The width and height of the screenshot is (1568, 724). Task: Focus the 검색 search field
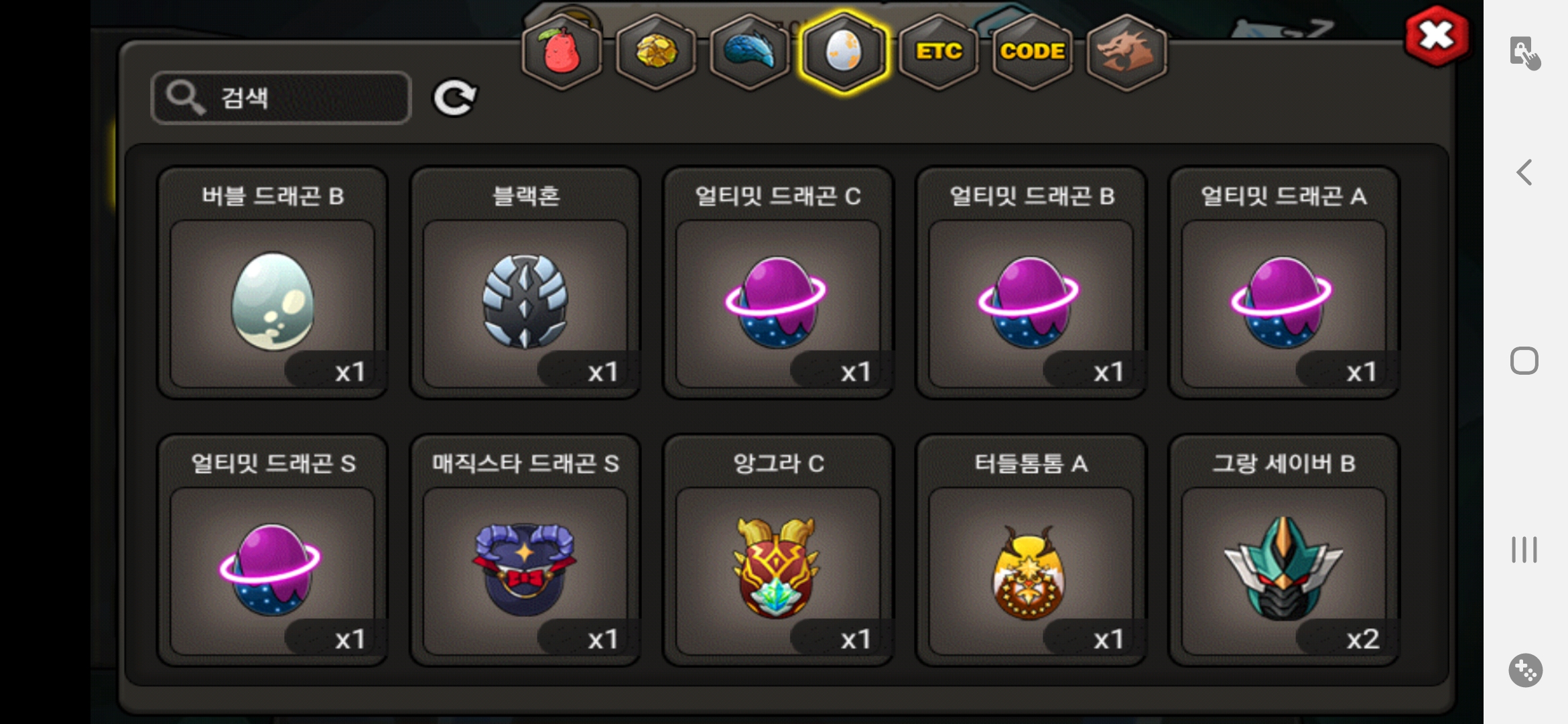[281, 98]
